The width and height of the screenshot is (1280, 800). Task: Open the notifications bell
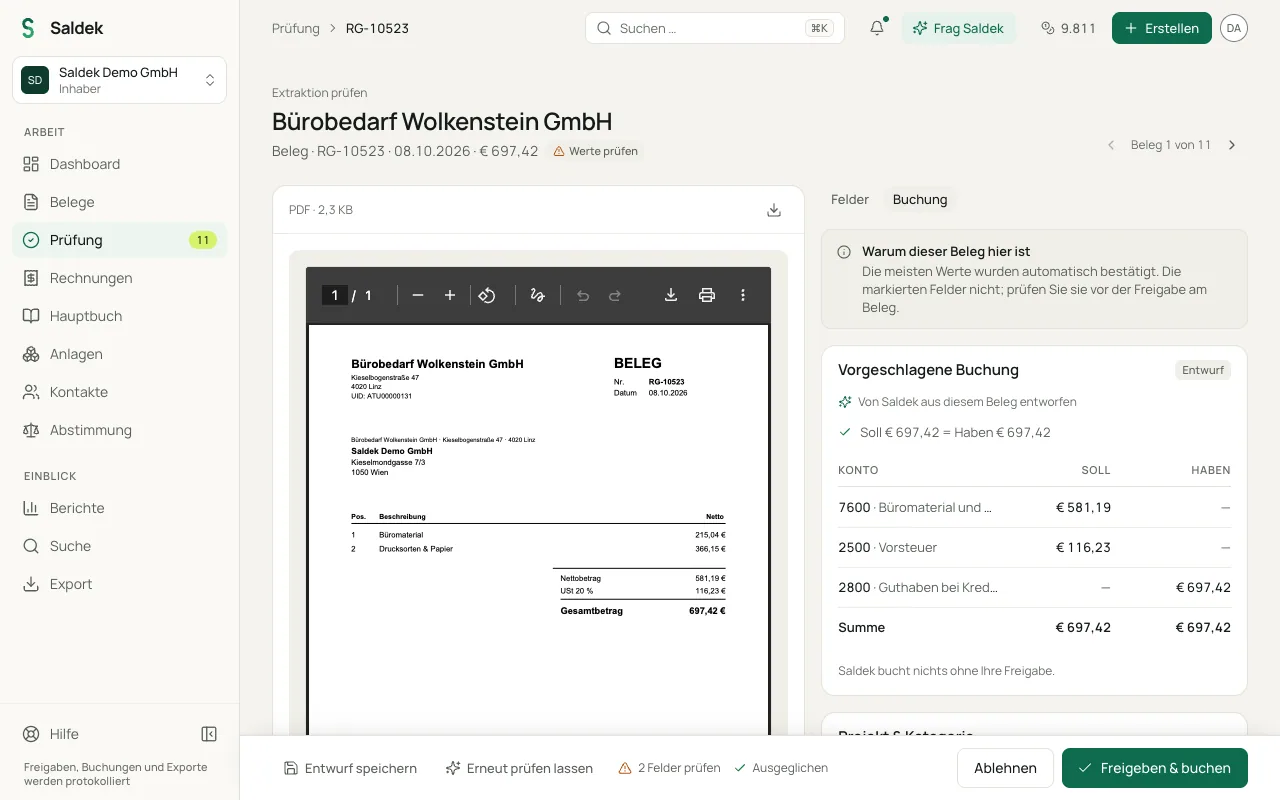point(877,28)
